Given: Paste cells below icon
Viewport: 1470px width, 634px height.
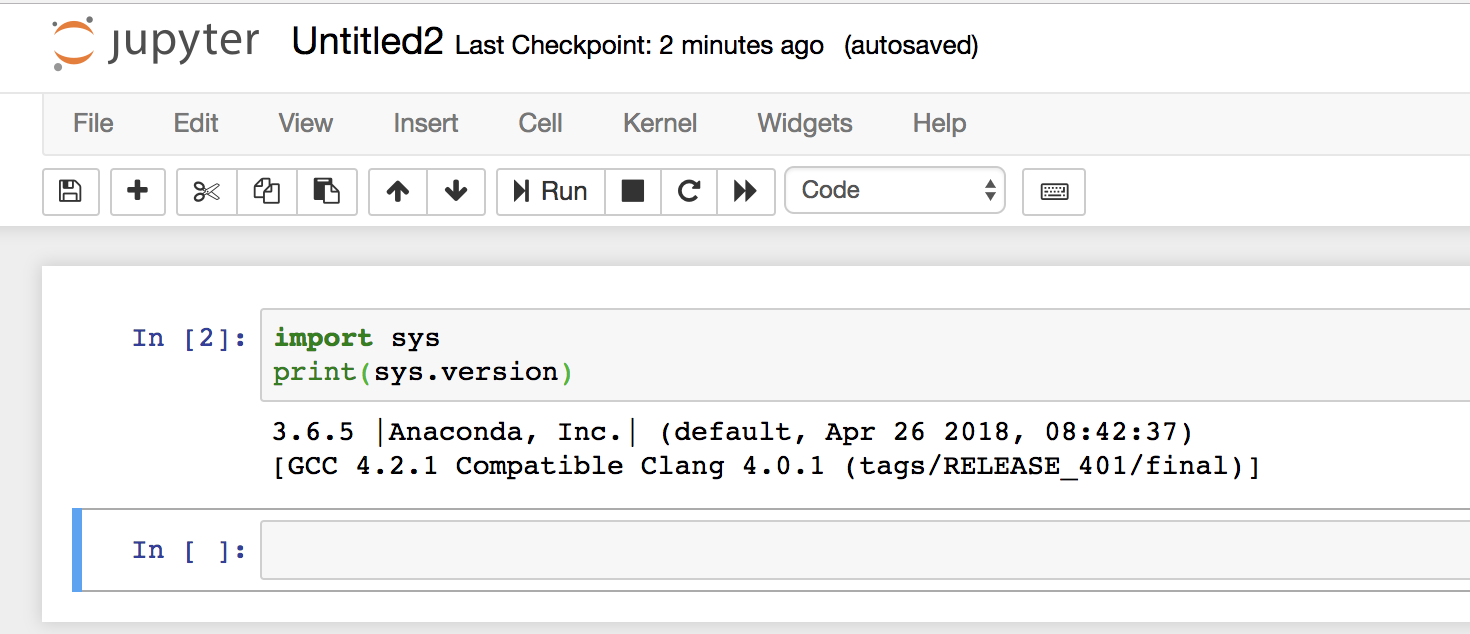Looking at the screenshot, I should 327,191.
